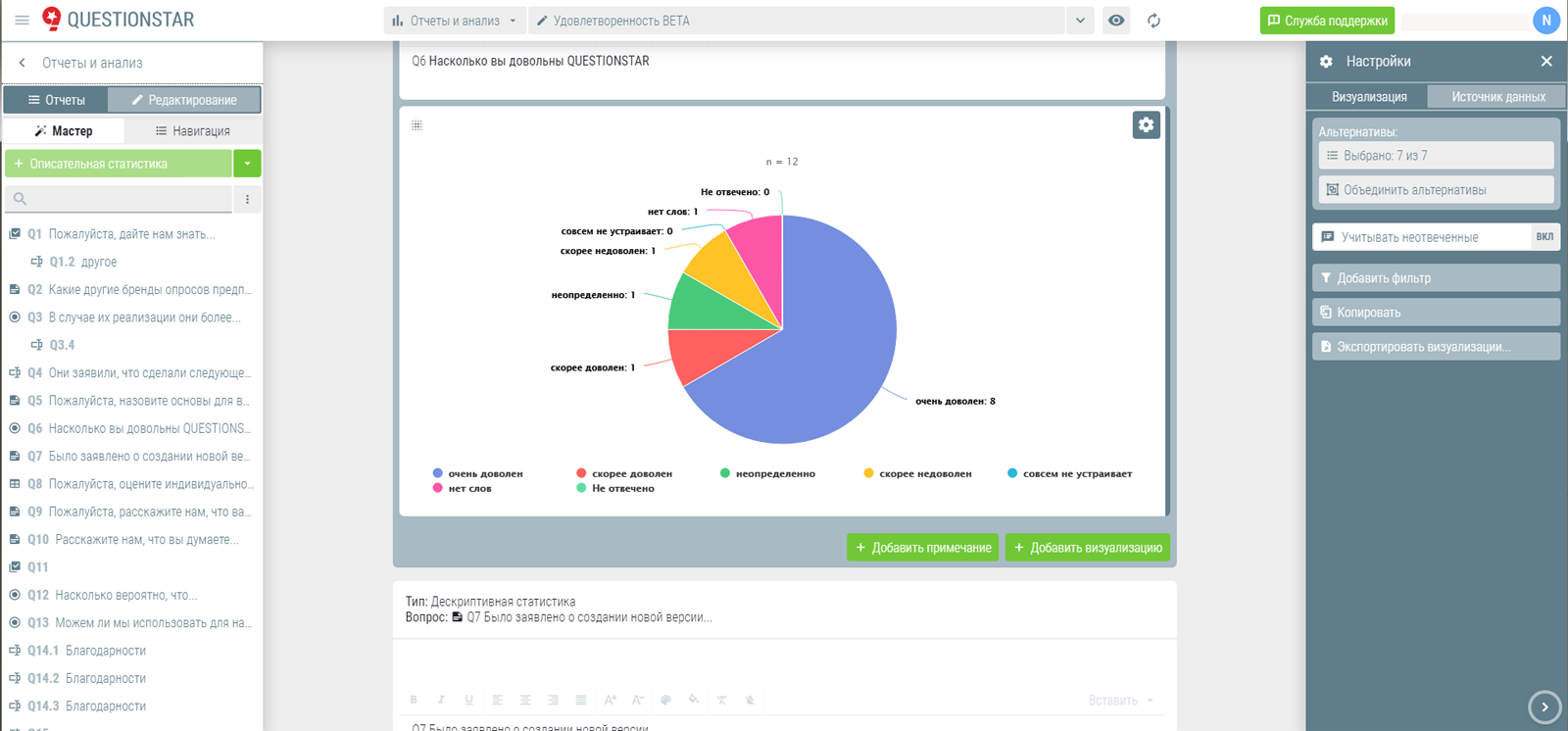Open Визуализация settings tab
The width and height of the screenshot is (1568, 731).
coord(1369,97)
